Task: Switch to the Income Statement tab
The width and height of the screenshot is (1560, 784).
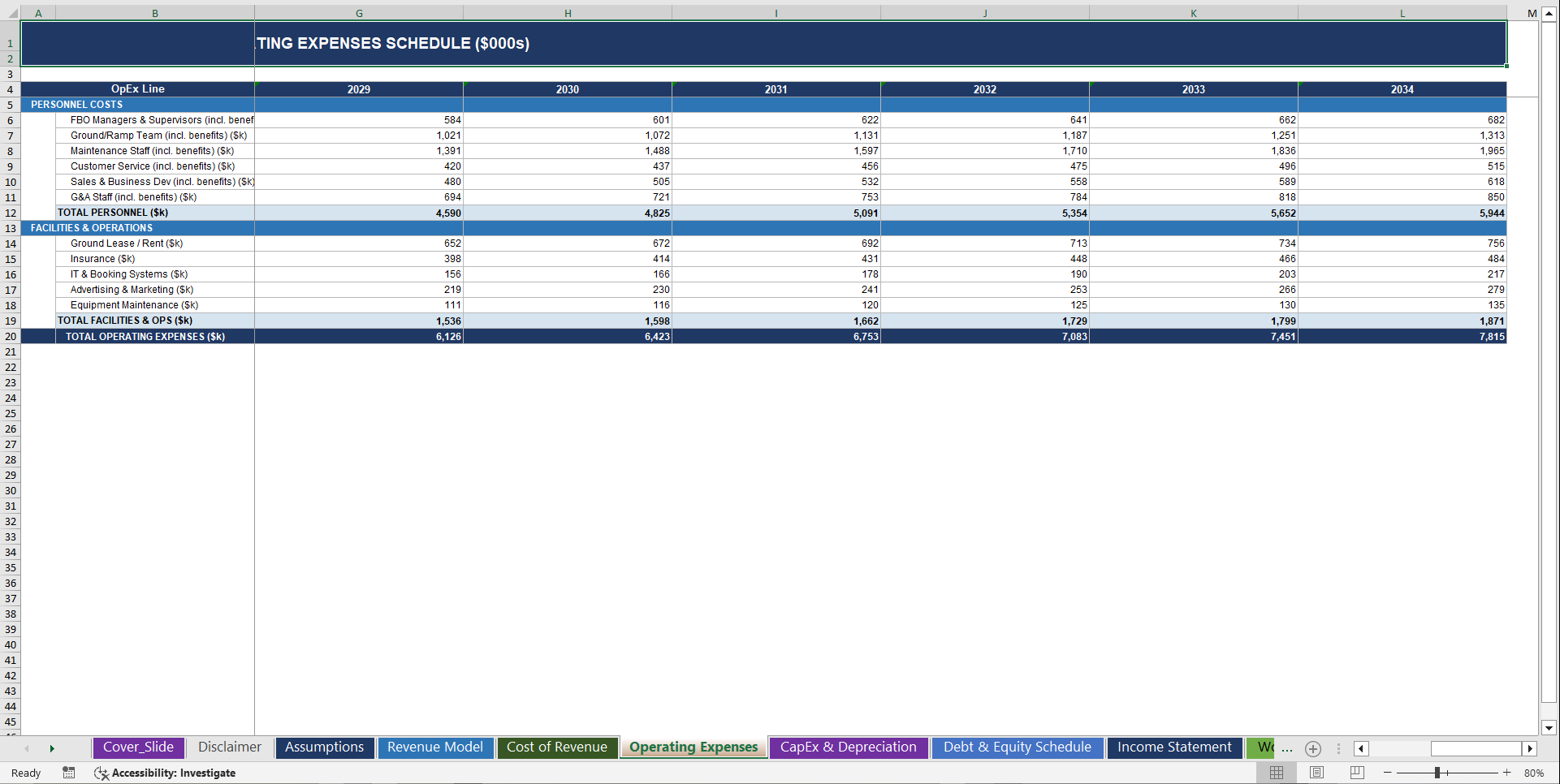Action: coord(1173,747)
